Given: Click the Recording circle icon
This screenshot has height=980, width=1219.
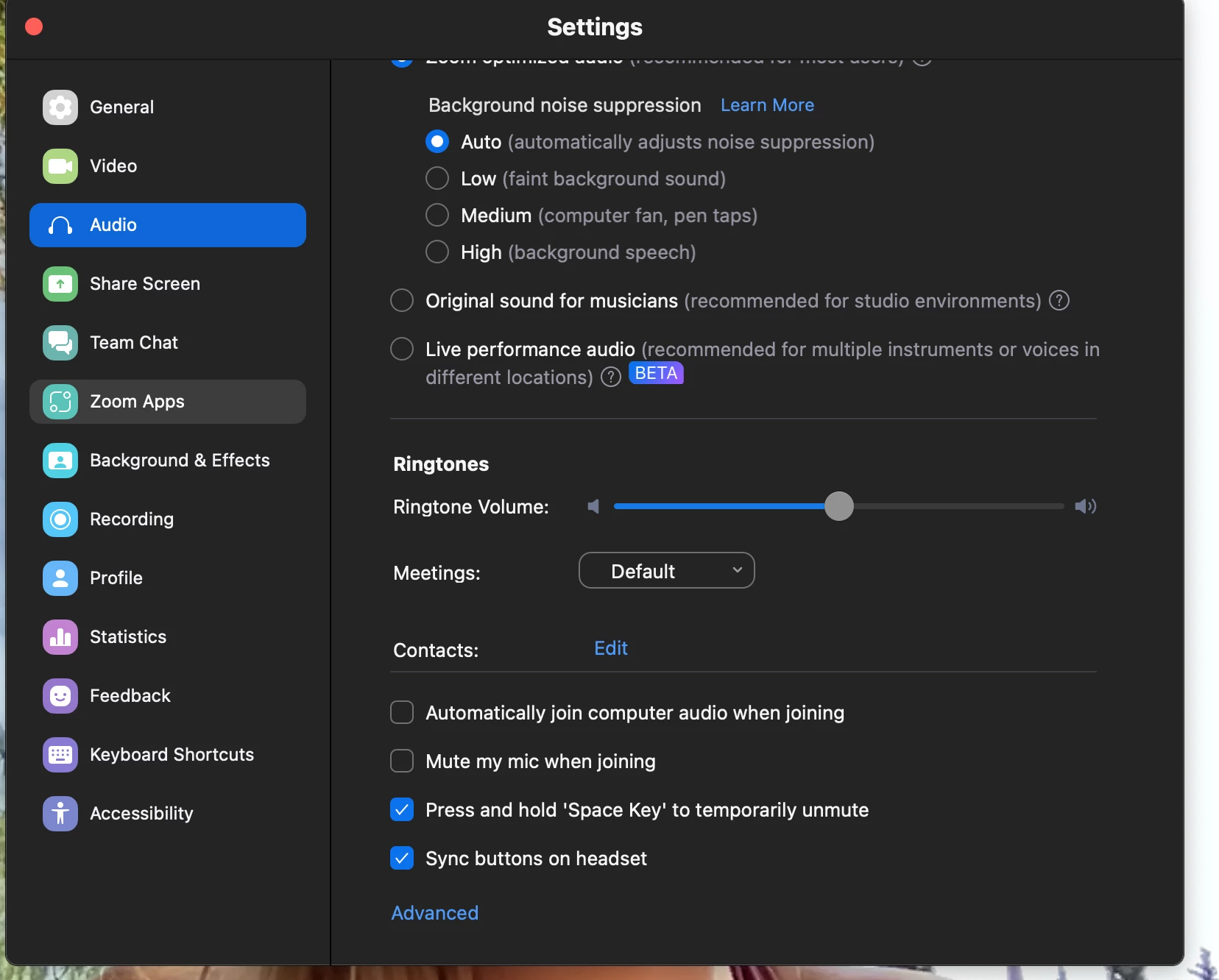Looking at the screenshot, I should [x=60, y=519].
